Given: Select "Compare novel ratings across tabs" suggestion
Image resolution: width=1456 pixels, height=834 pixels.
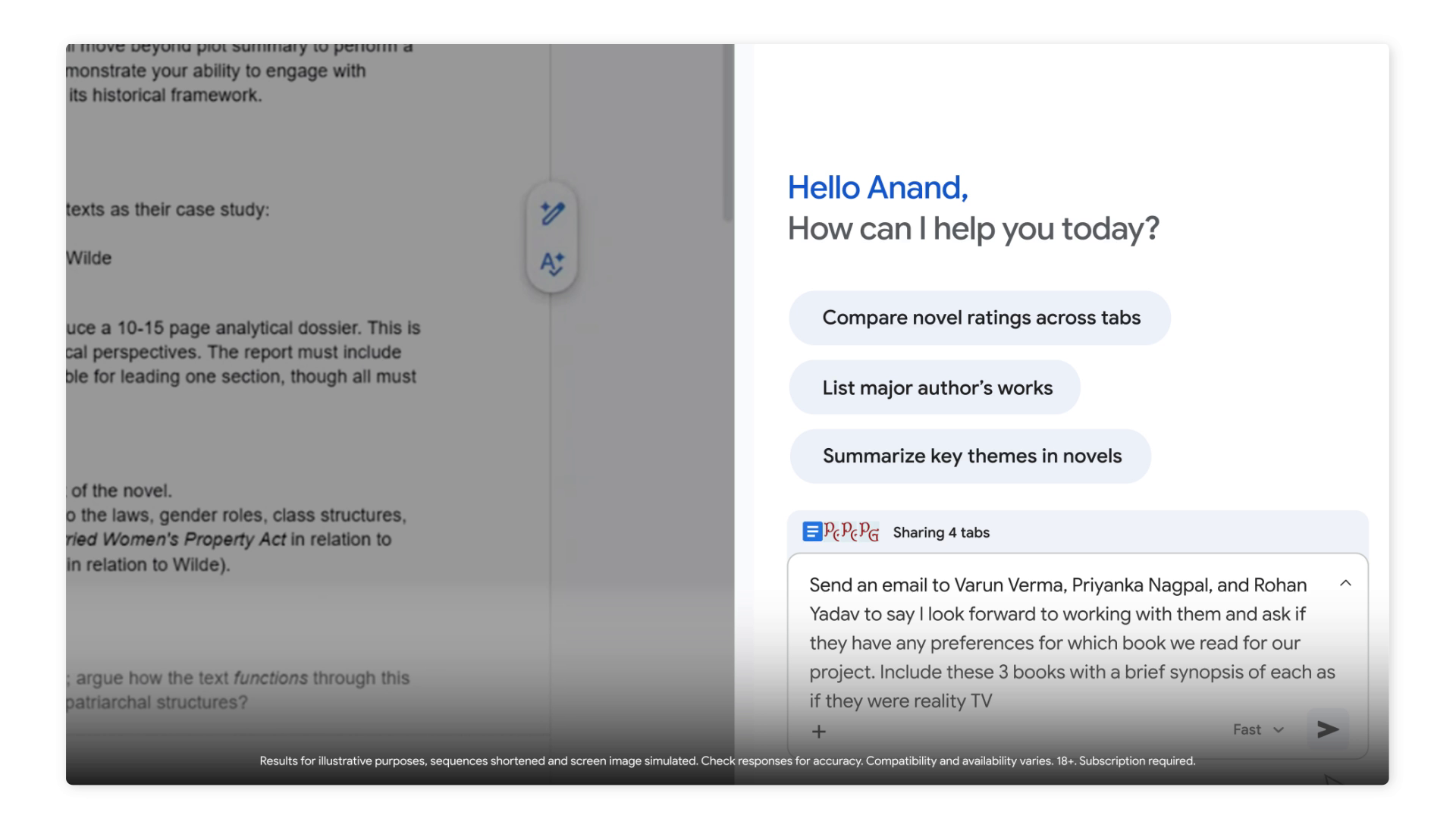Looking at the screenshot, I should (980, 318).
